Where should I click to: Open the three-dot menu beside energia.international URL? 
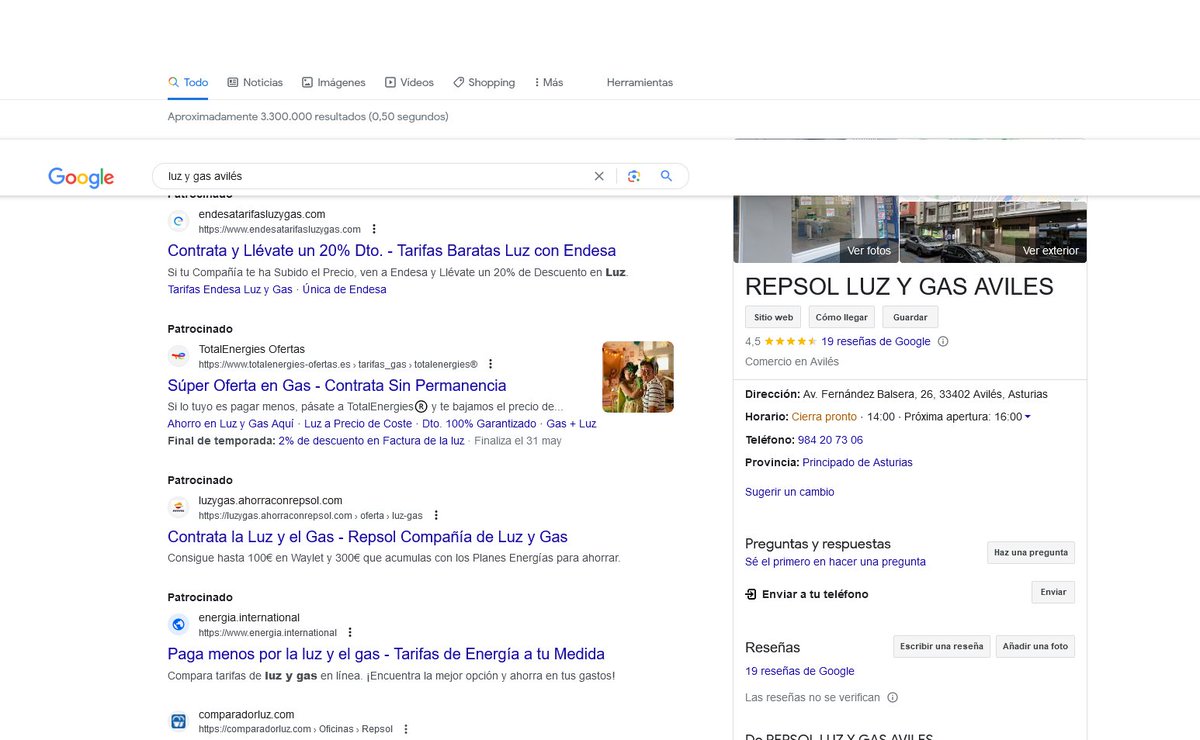(349, 632)
